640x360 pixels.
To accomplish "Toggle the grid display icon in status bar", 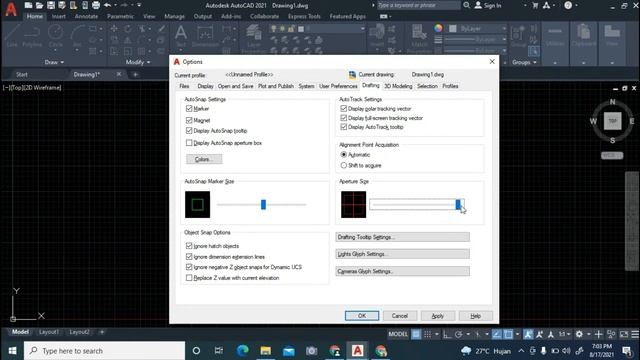I will [x=416, y=334].
